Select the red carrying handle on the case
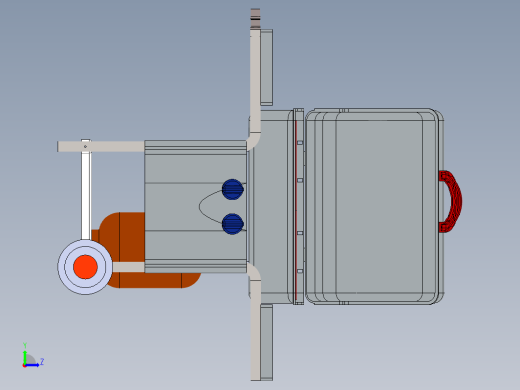Screen dimensions: 520x390 451,201
